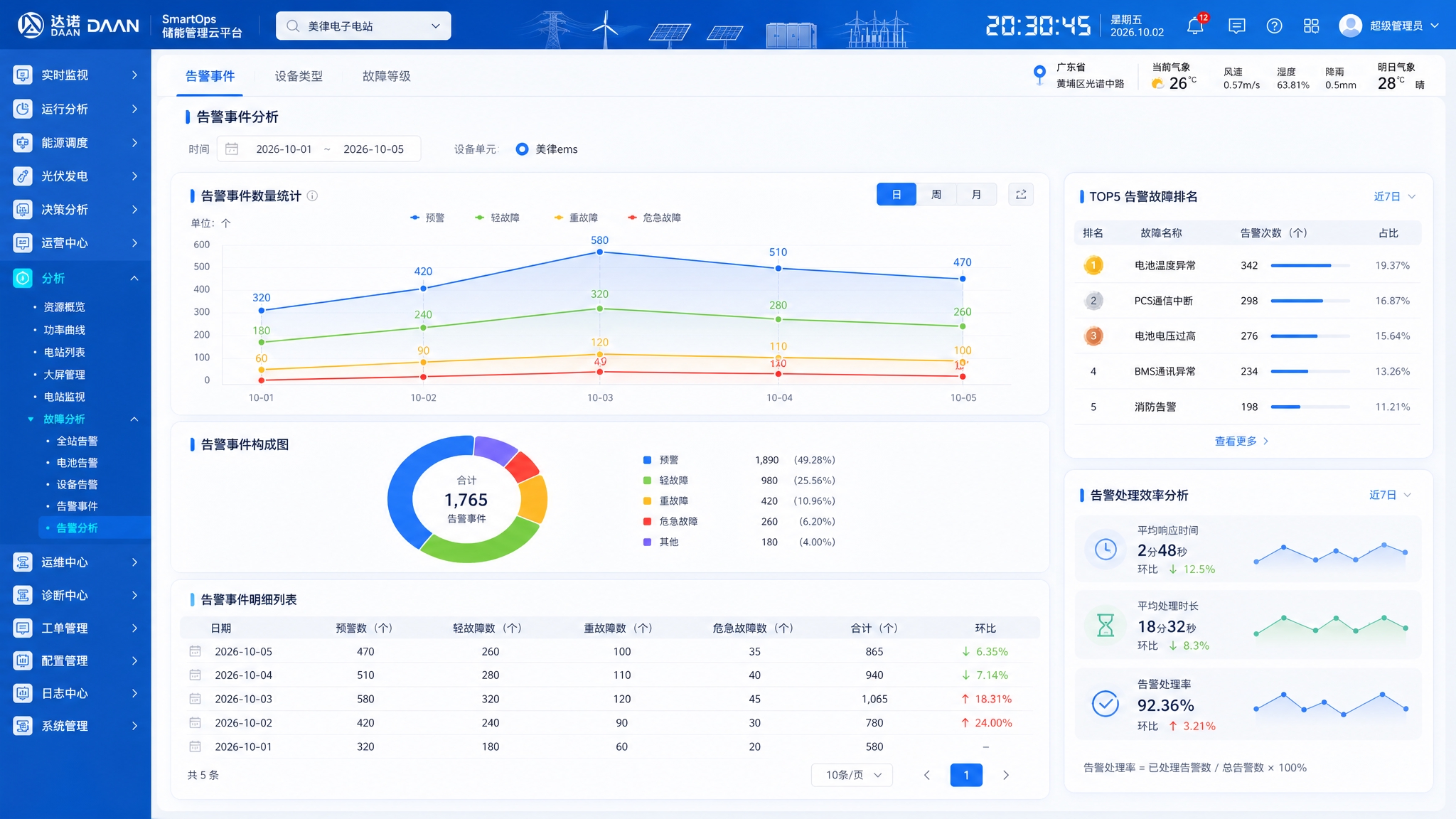Click the 电池温度异常 proportion bar
The image size is (1456, 819).
coord(1310,265)
